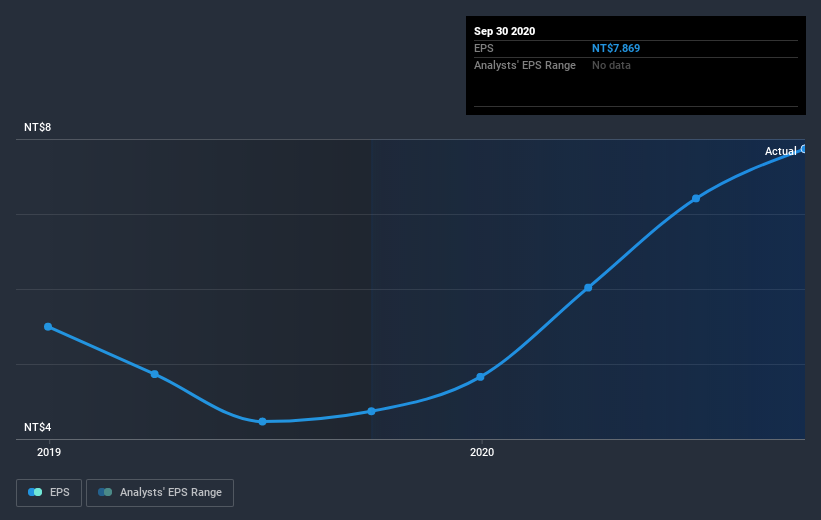Viewport: 821px width, 520px height.
Task: Click the EPS data point at 2020
Action: pos(480,377)
